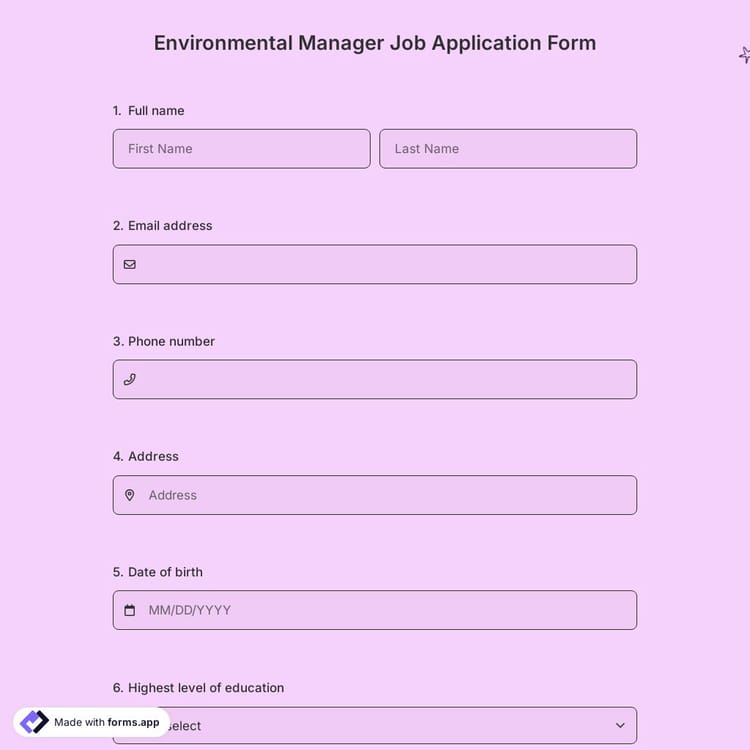
Task: Click the location pin icon
Action: pos(129,495)
